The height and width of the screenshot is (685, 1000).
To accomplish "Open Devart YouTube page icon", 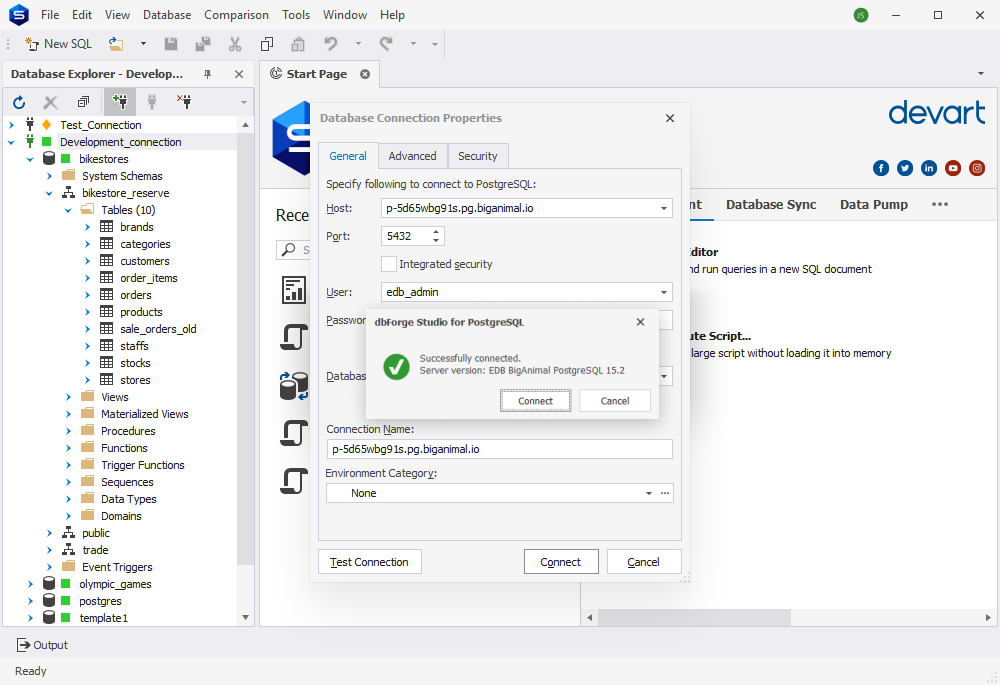I will point(953,168).
